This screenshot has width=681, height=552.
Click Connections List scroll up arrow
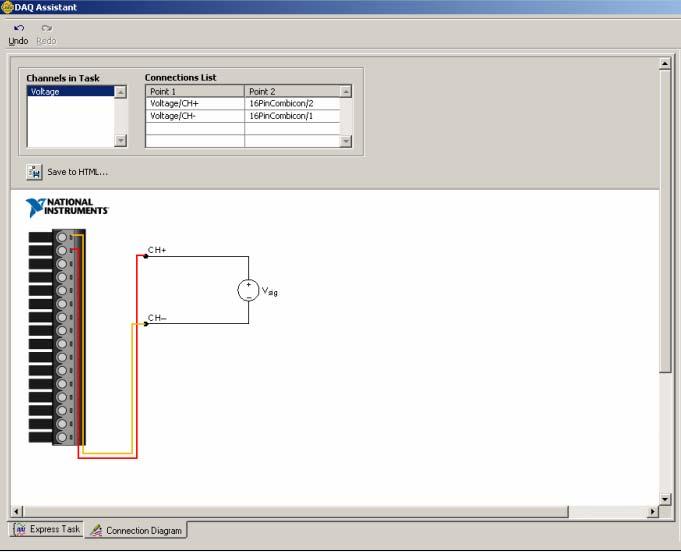346,91
